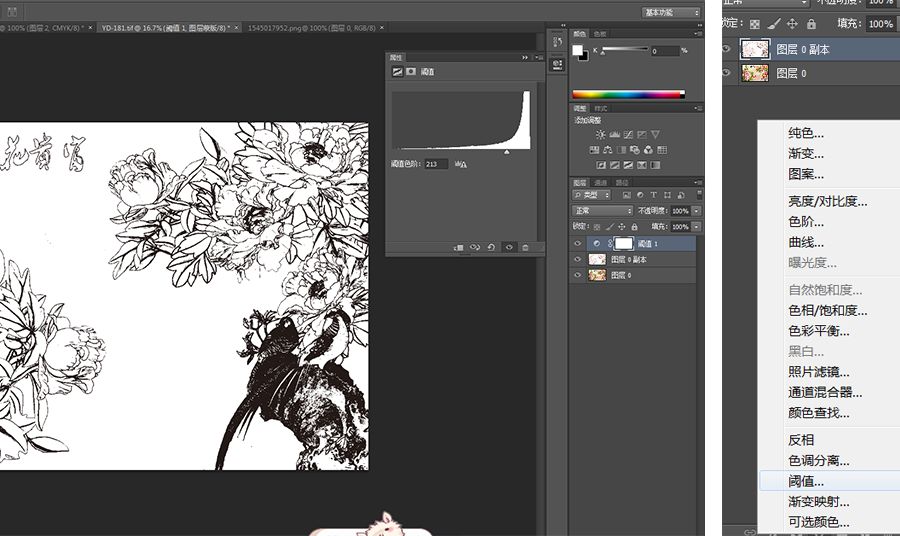900x536 pixels.
Task: Choose 渐变映射... from the adjustment menu
Action: (x=818, y=502)
